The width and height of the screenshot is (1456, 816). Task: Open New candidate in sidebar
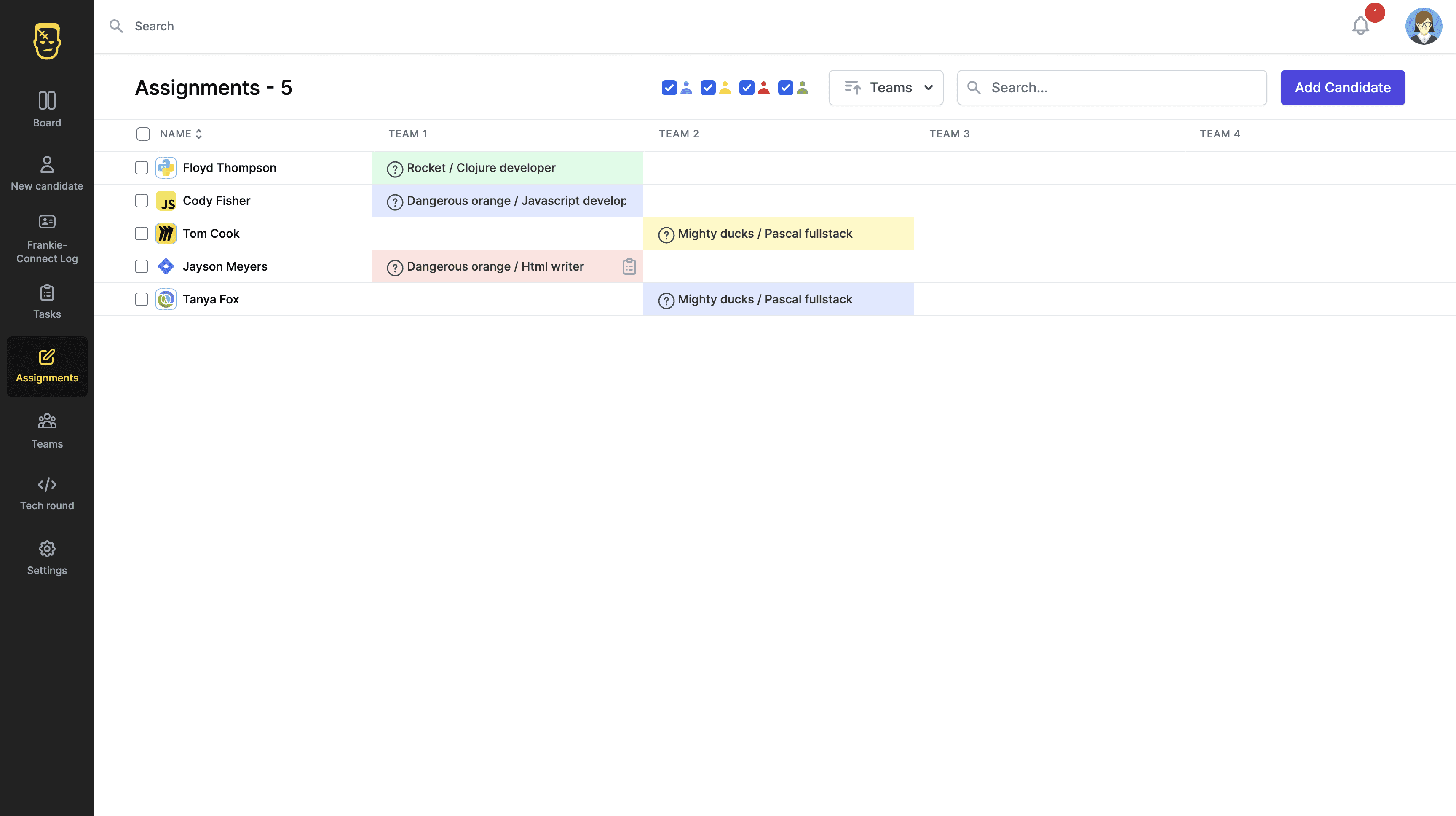tap(47, 174)
